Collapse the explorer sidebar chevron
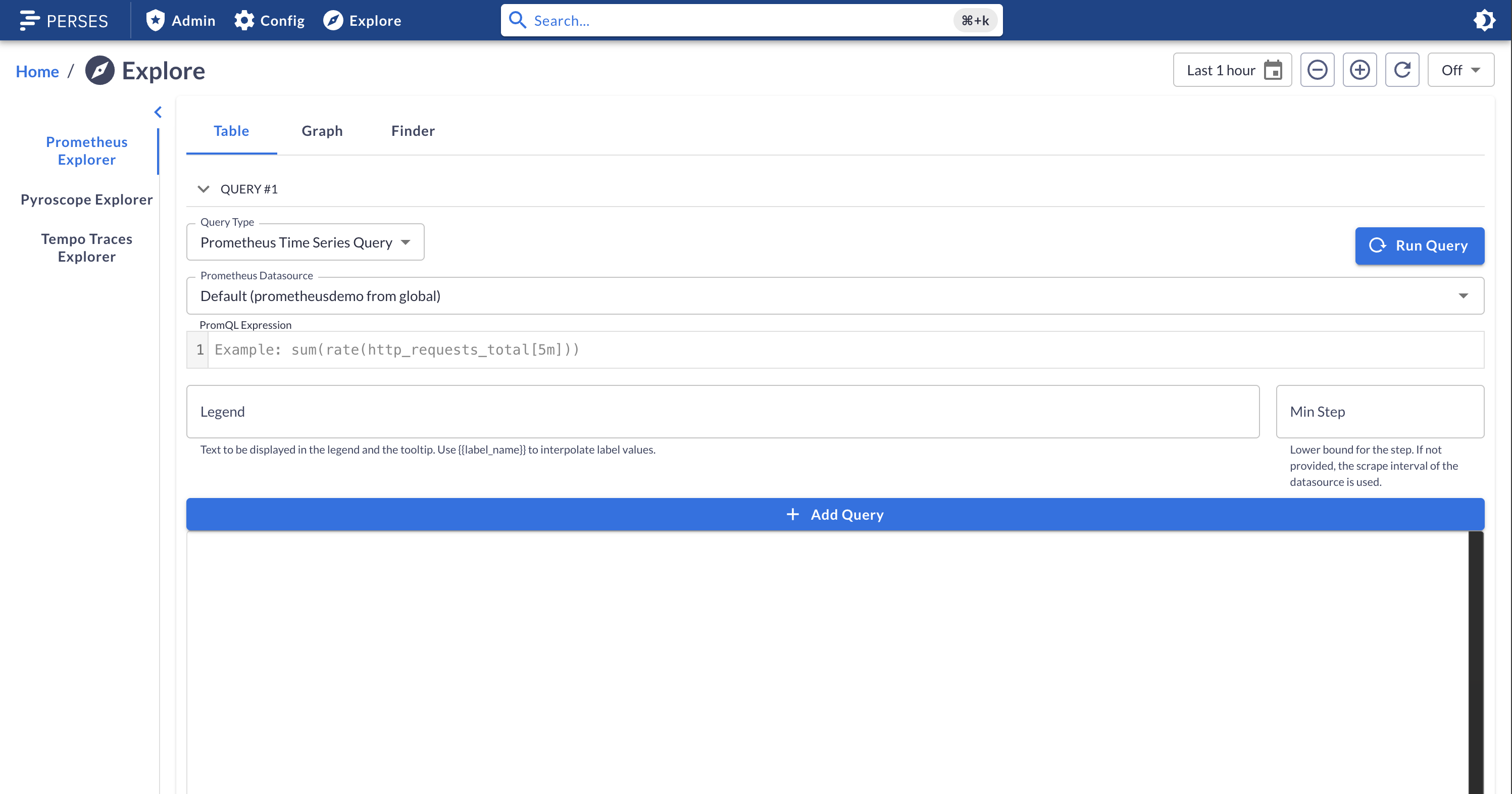Image resolution: width=1512 pixels, height=794 pixels. click(x=158, y=112)
